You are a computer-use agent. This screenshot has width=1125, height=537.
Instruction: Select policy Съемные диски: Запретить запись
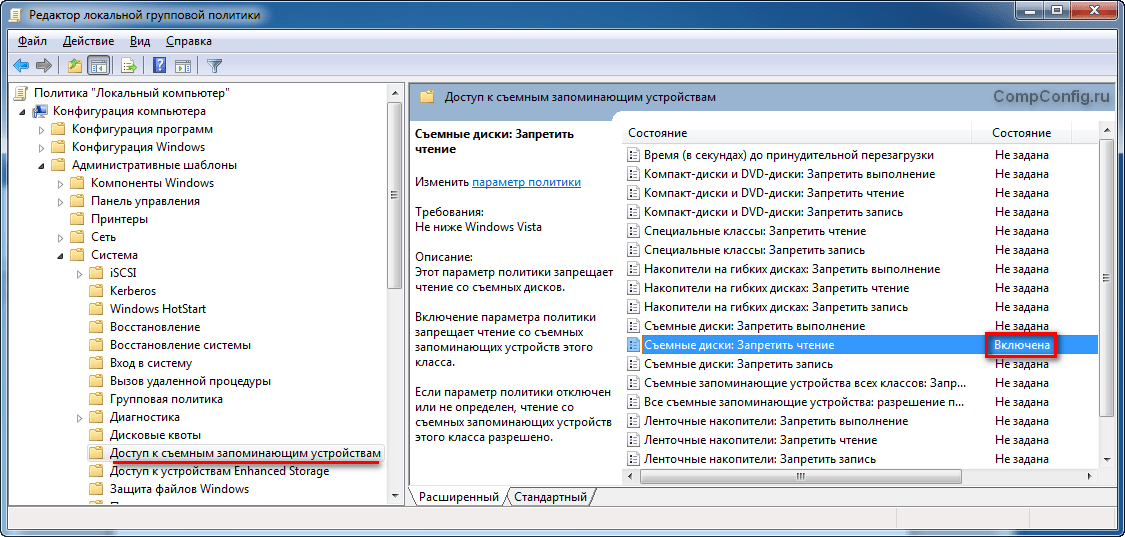pyautogui.click(x=738, y=364)
